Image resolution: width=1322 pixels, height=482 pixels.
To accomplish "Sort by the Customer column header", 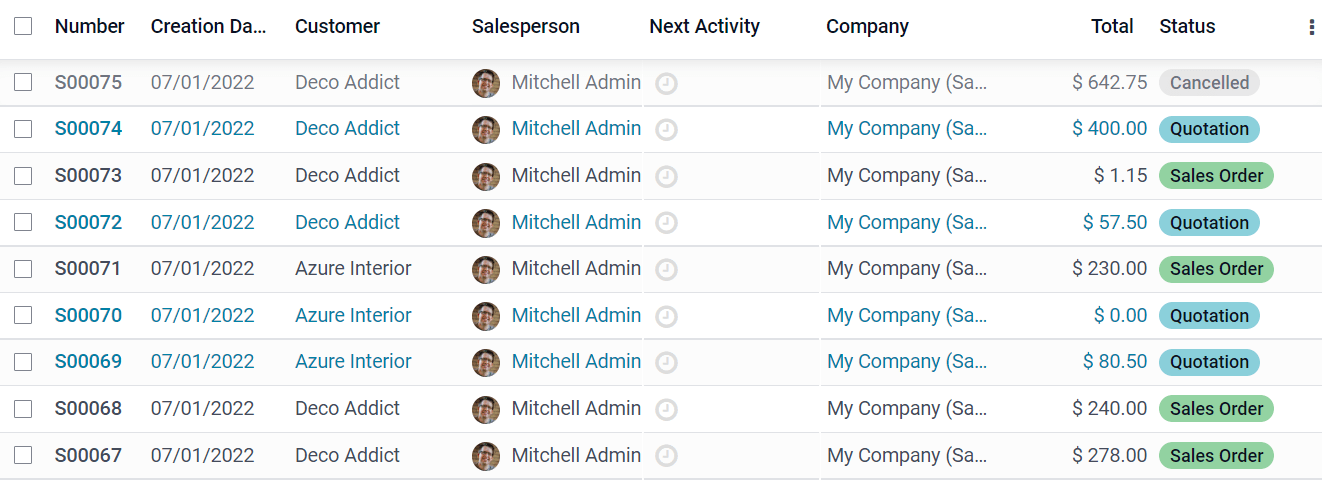I will point(337,27).
